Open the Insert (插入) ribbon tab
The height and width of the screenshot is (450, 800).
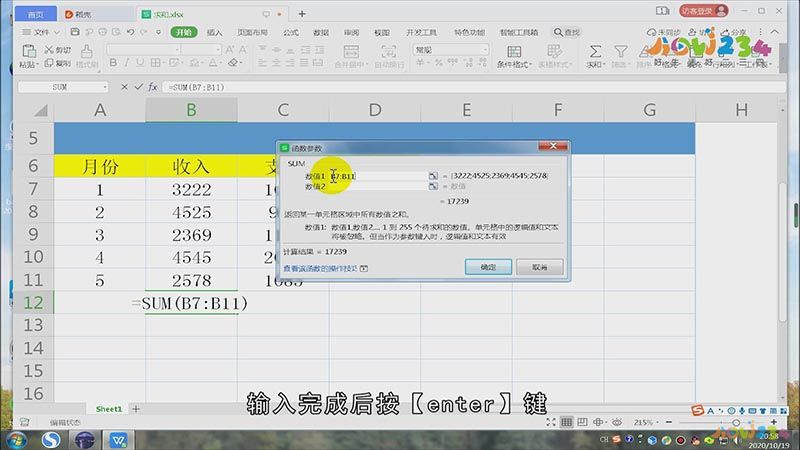point(214,32)
